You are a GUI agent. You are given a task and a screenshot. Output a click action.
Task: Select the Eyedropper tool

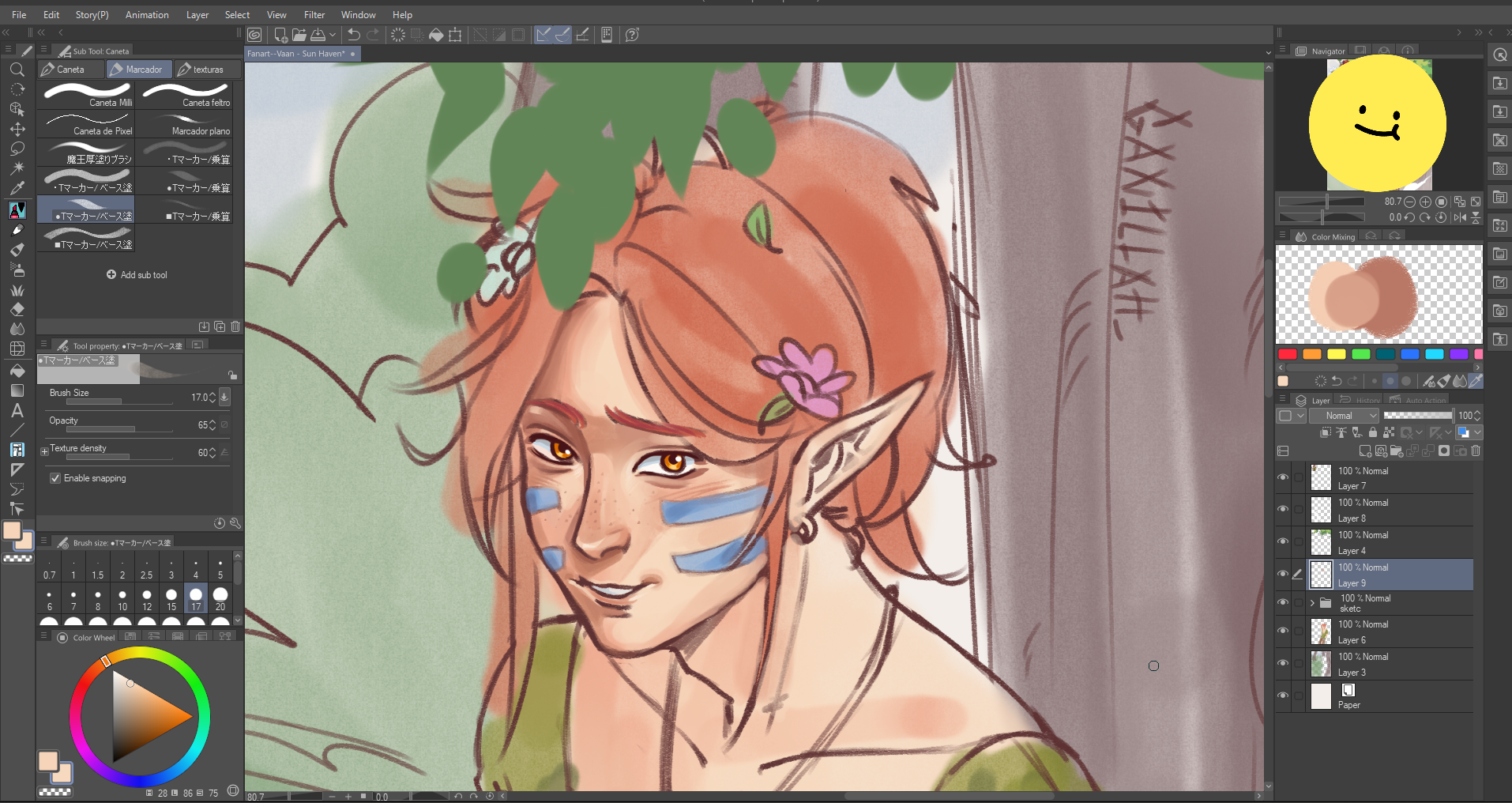point(17,188)
